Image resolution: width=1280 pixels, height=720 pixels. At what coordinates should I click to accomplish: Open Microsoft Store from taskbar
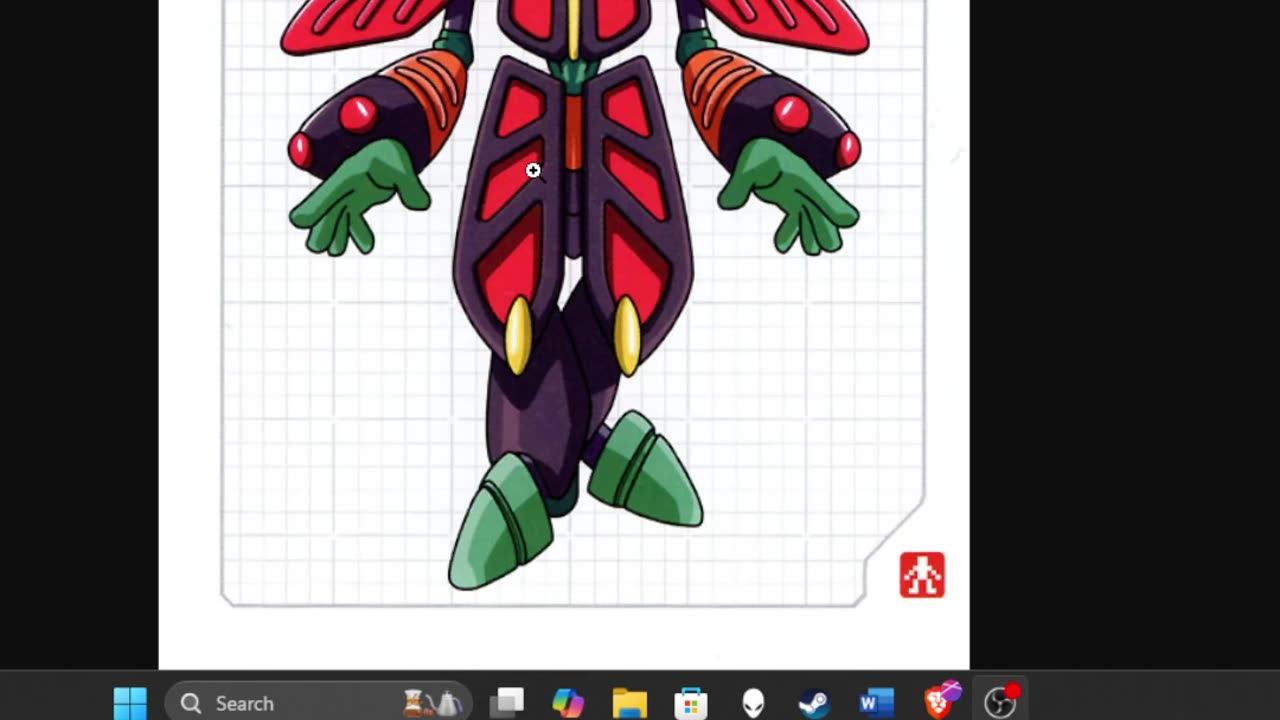pyautogui.click(x=691, y=703)
